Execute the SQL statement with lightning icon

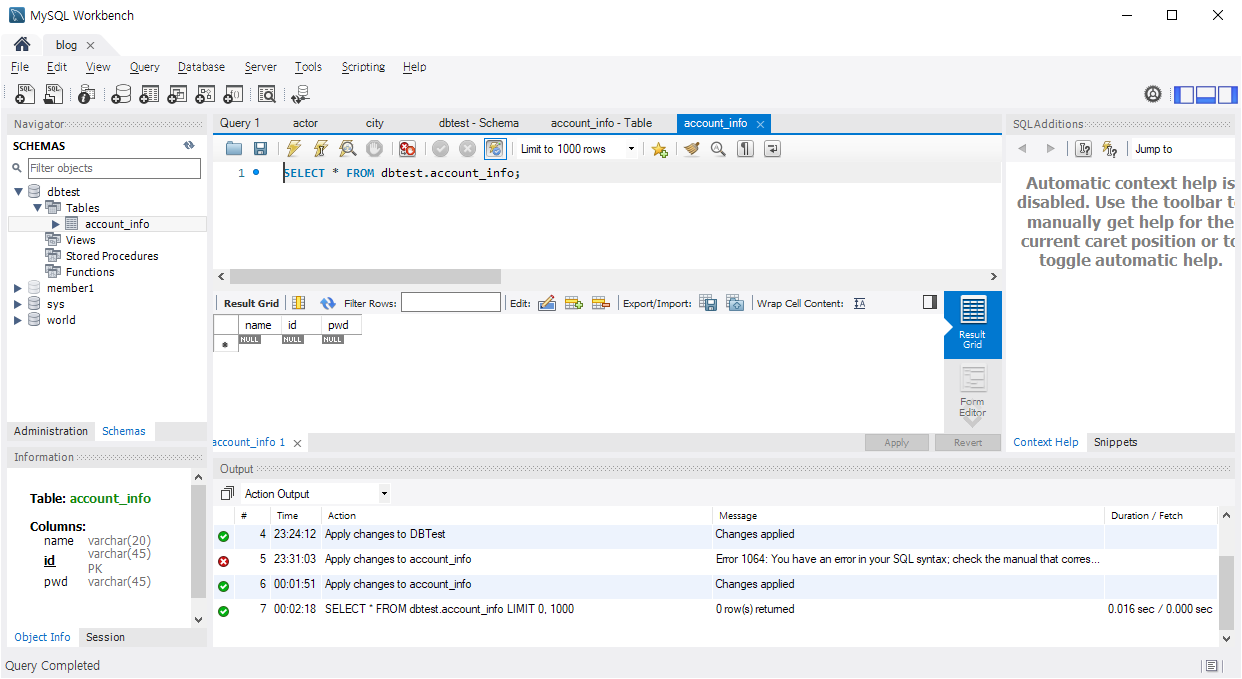(294, 149)
